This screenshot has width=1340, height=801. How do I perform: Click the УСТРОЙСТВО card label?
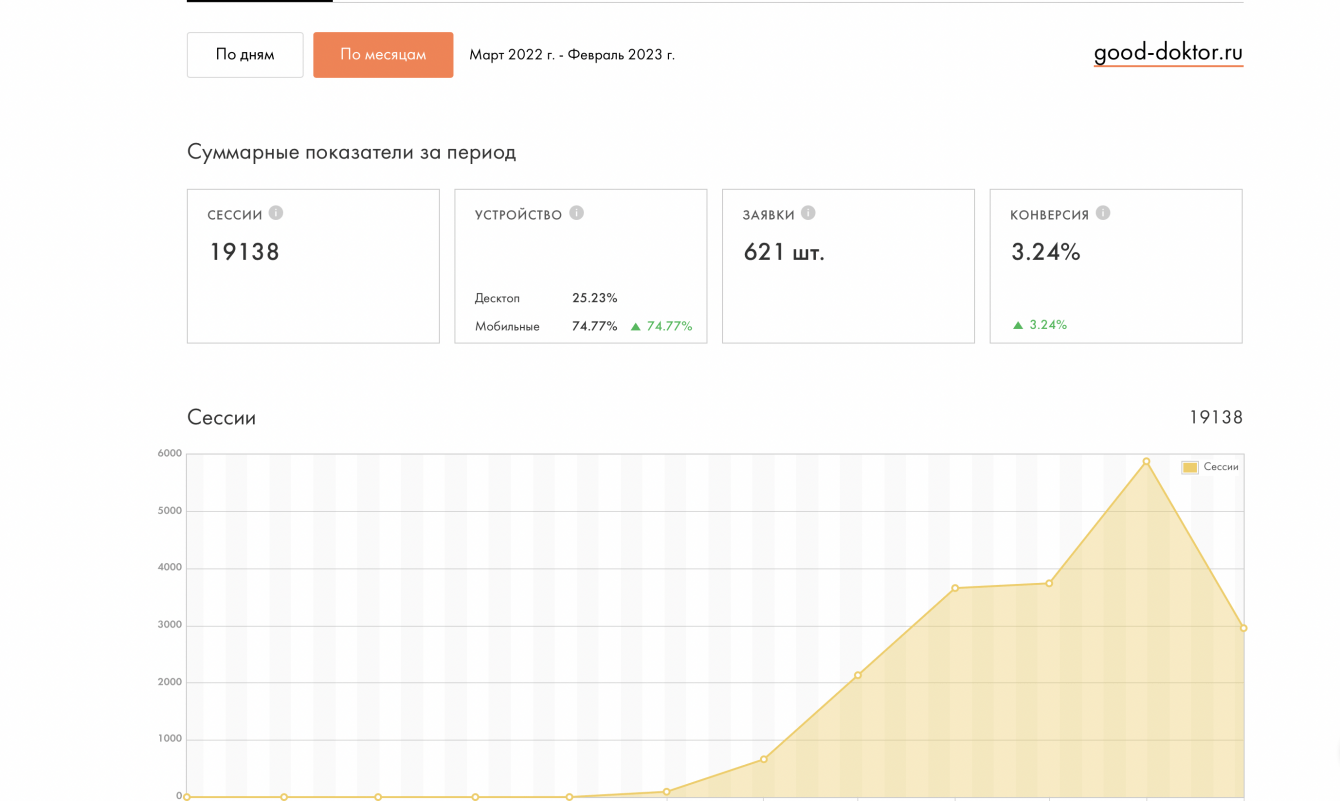pyautogui.click(x=518, y=215)
